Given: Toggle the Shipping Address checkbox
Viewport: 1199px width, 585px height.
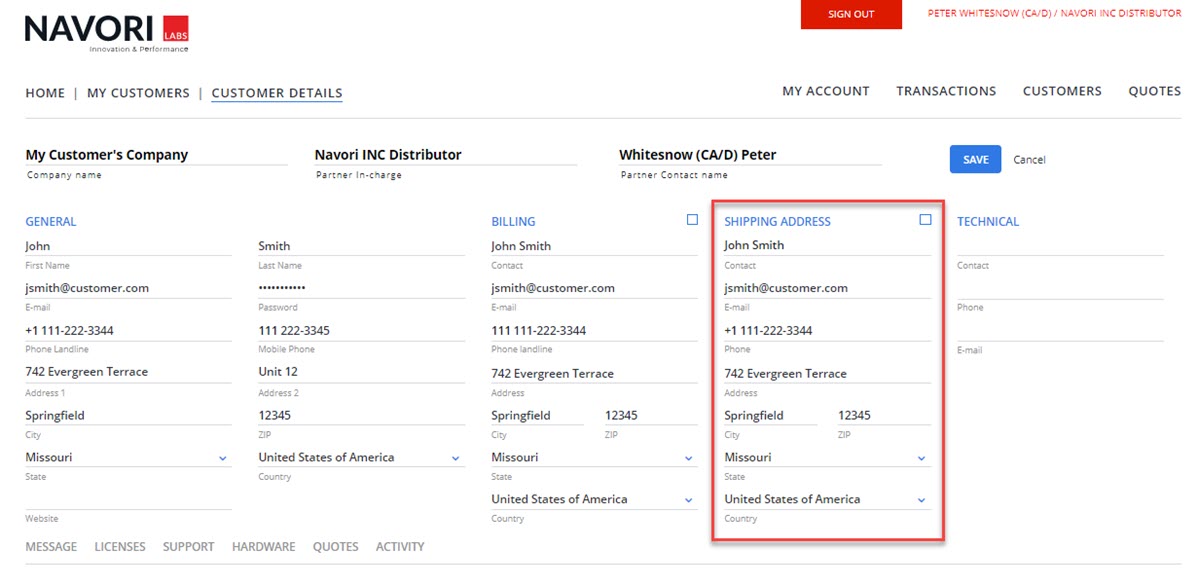Looking at the screenshot, I should pos(925,220).
